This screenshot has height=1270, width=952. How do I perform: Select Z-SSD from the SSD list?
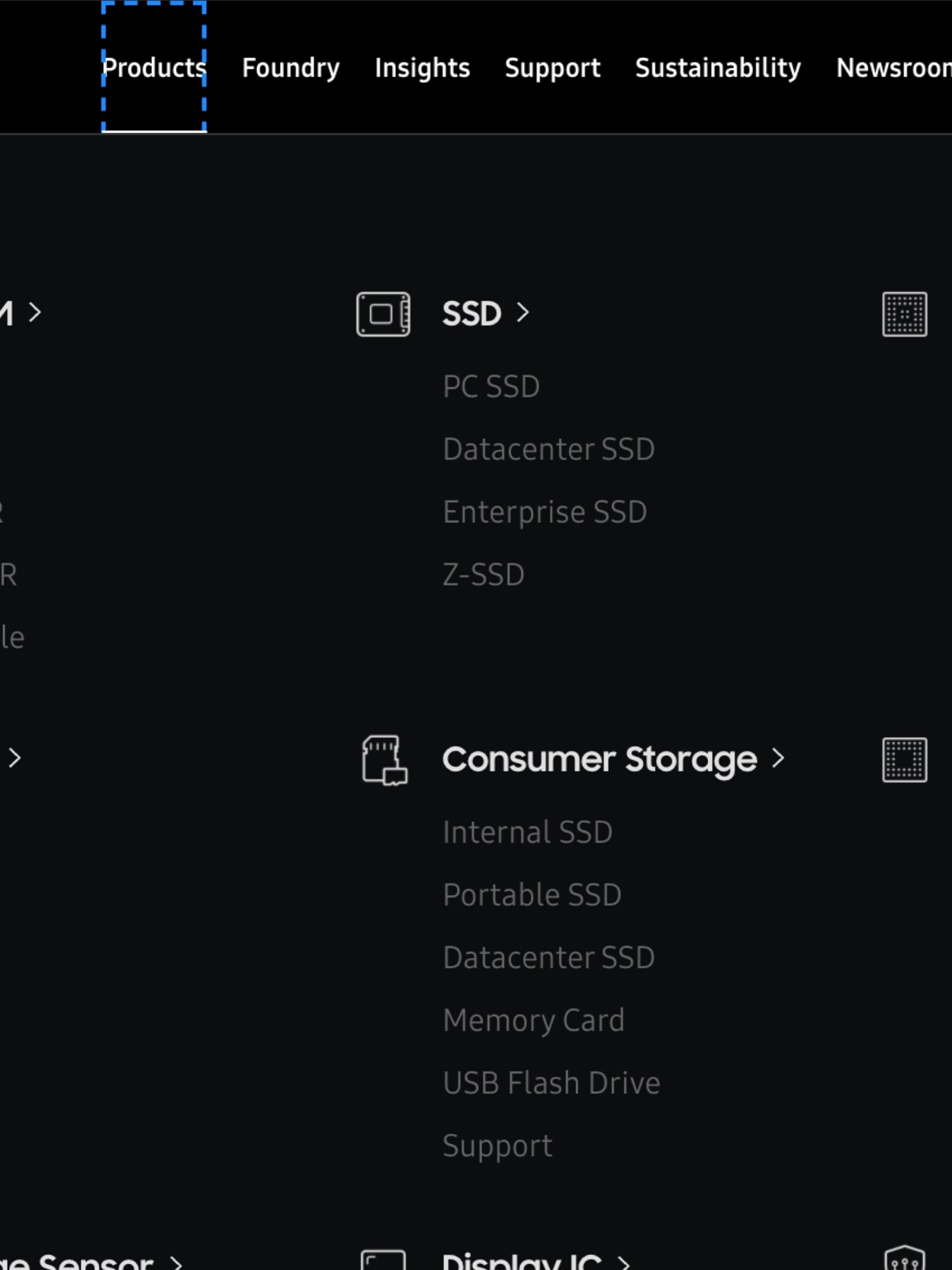pyautogui.click(x=484, y=575)
